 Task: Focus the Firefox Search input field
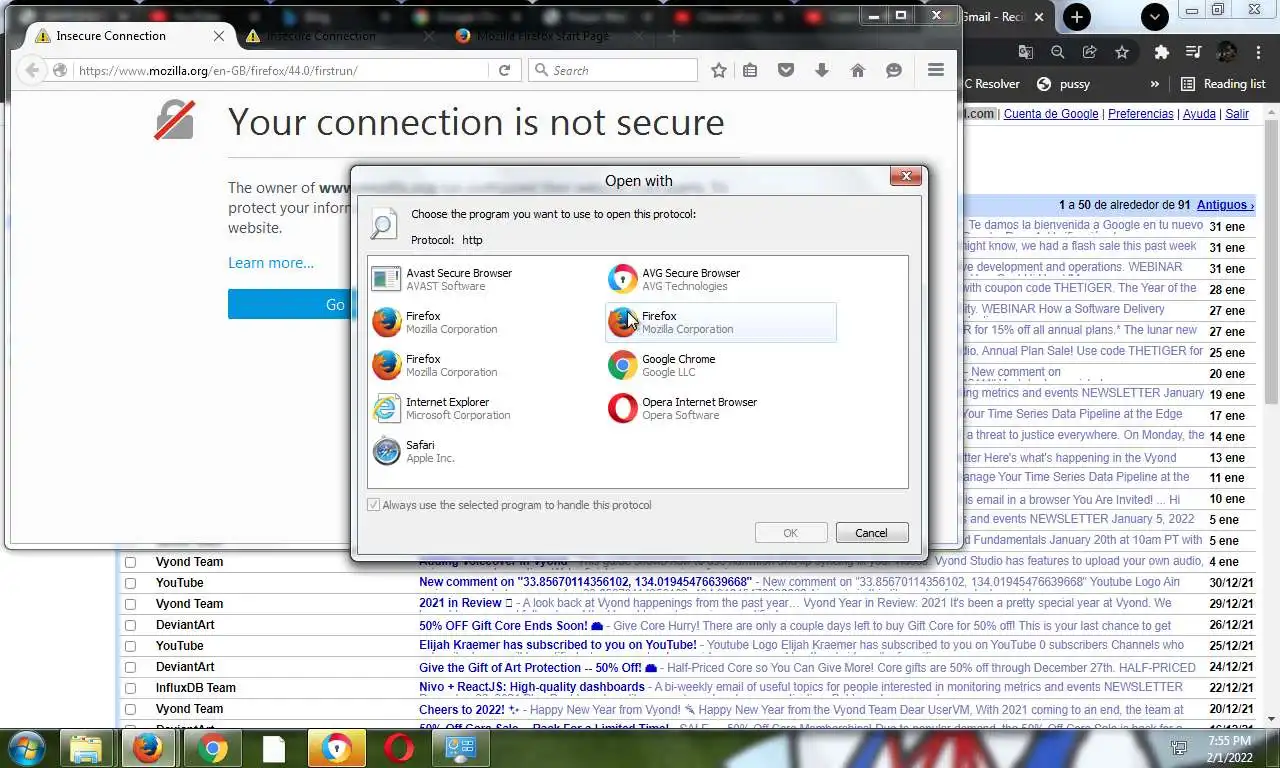click(x=612, y=70)
